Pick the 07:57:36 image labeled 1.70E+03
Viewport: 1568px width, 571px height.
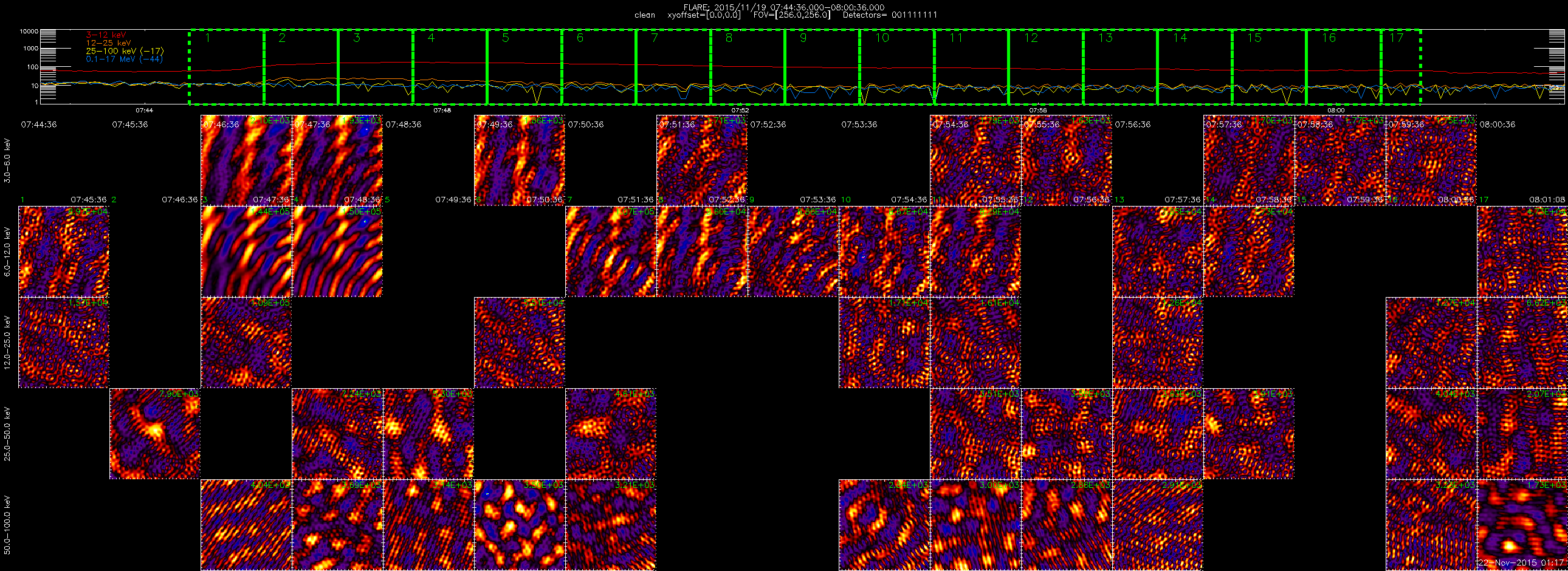[1249, 160]
